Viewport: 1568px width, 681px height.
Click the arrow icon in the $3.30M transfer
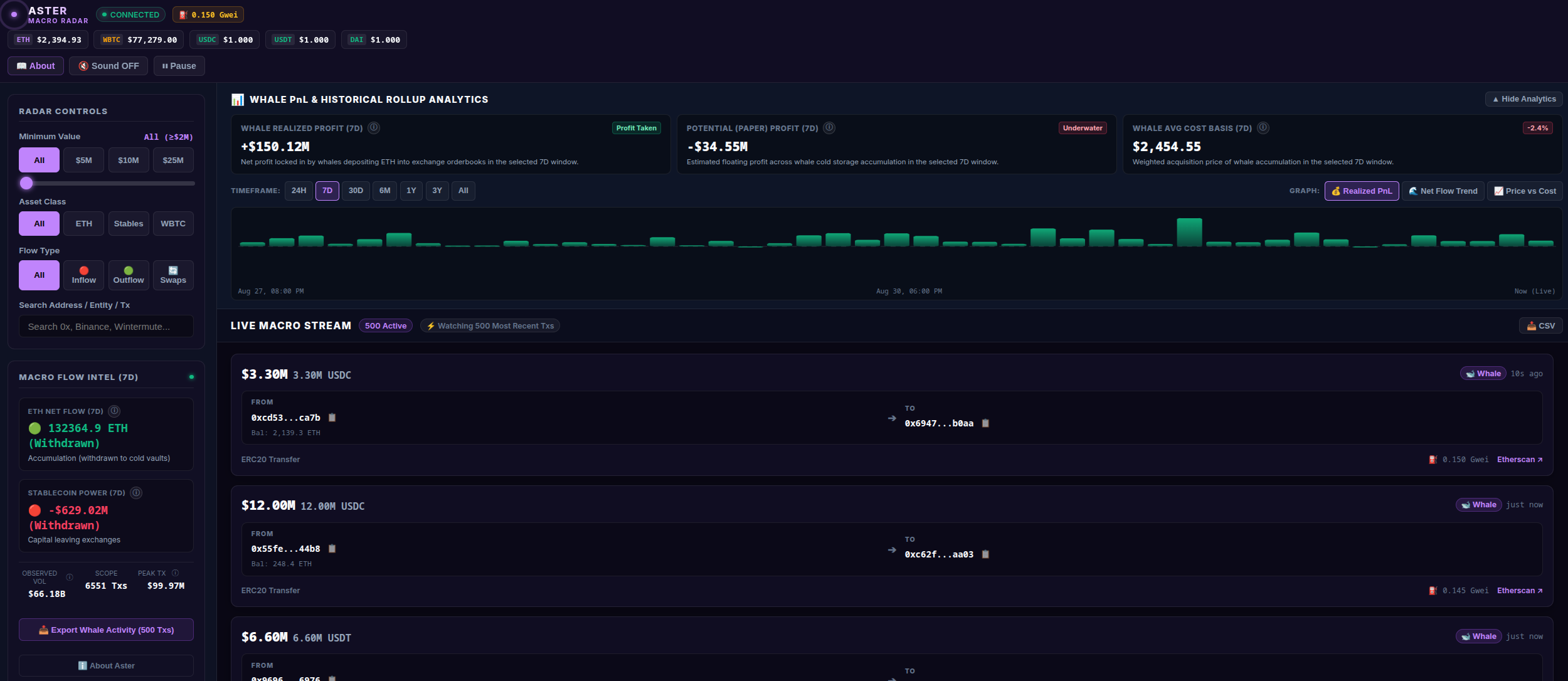tap(892, 418)
